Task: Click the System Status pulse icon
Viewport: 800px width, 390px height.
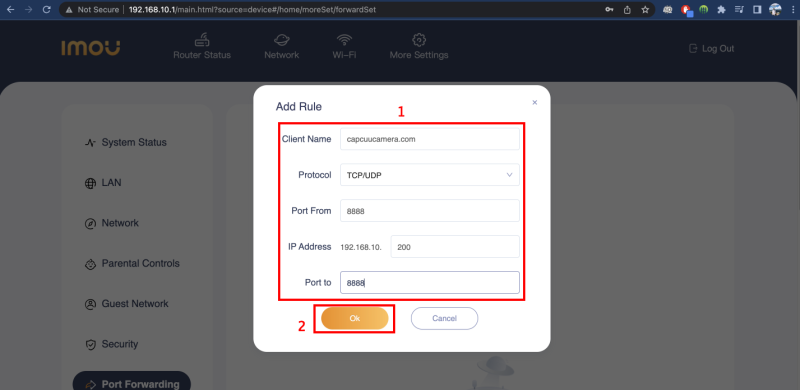Action: tap(90, 143)
